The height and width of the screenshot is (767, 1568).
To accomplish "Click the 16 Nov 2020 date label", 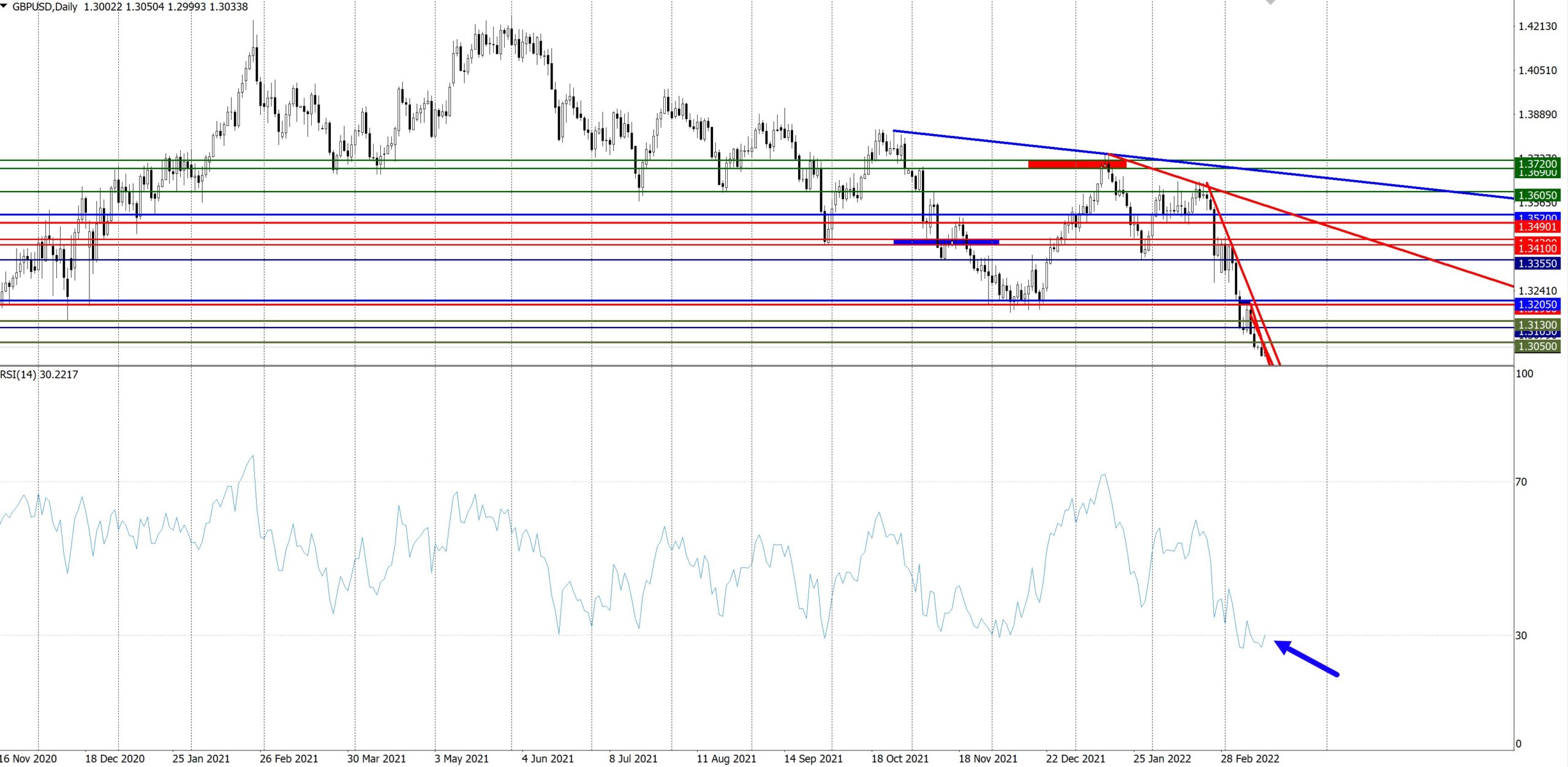I will (x=29, y=759).
